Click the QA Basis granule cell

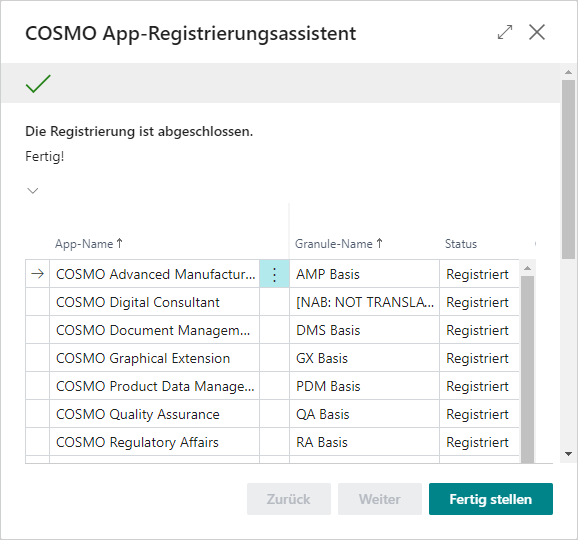[364, 414]
